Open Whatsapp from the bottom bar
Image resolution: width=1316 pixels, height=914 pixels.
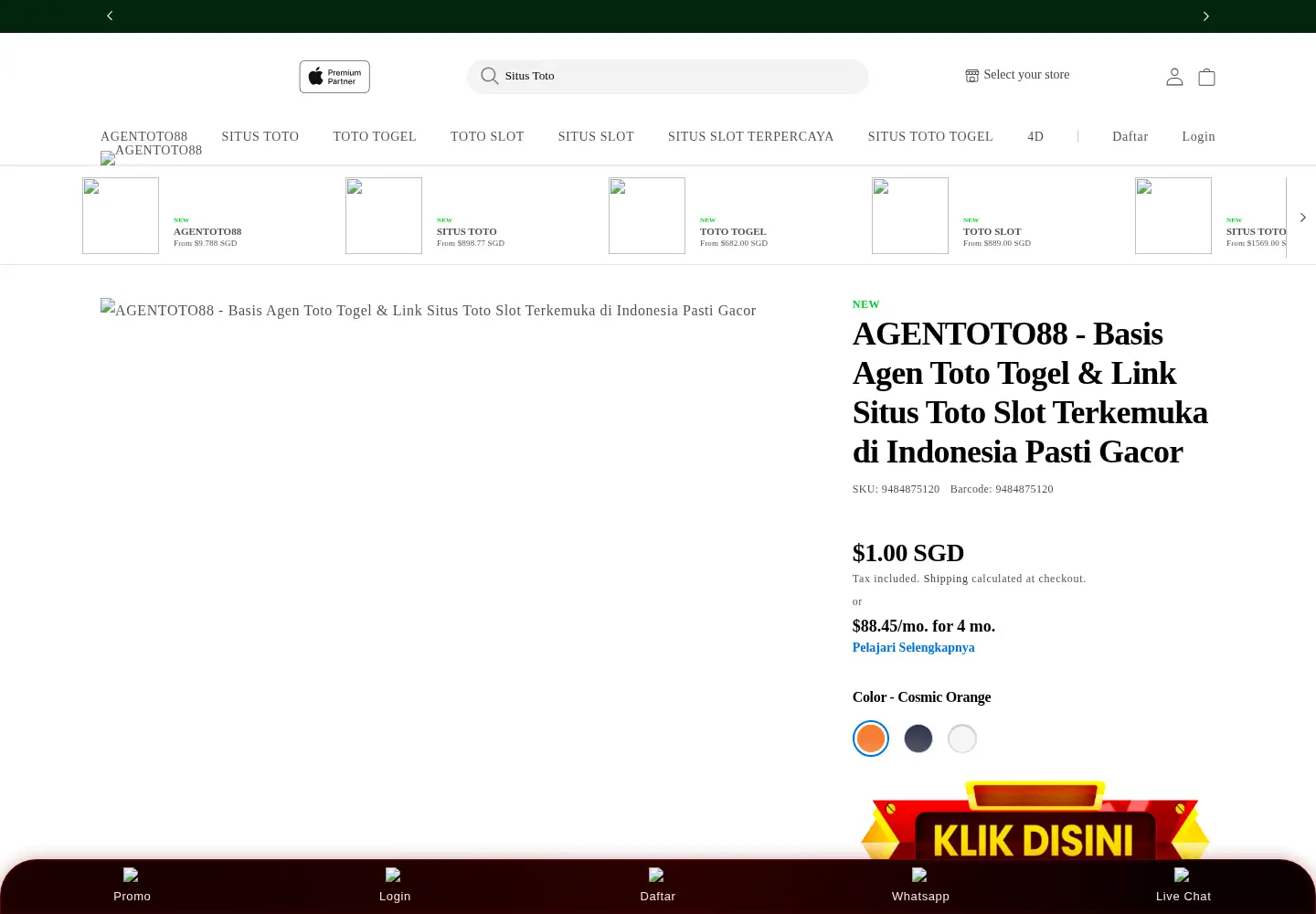[920, 875]
